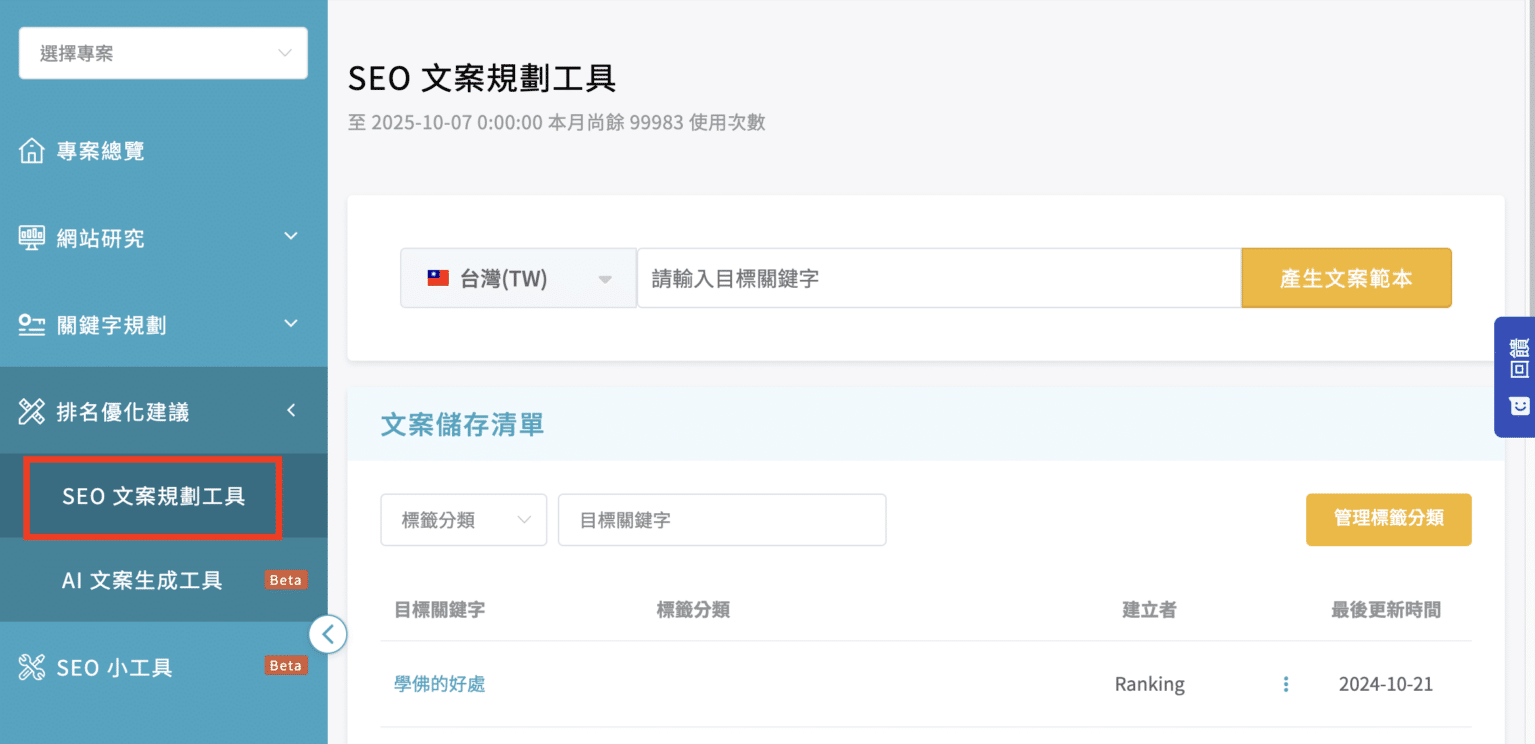Click the smiley feedback icon on 回饋 tab
This screenshot has width=1535, height=744.
click(x=1519, y=406)
